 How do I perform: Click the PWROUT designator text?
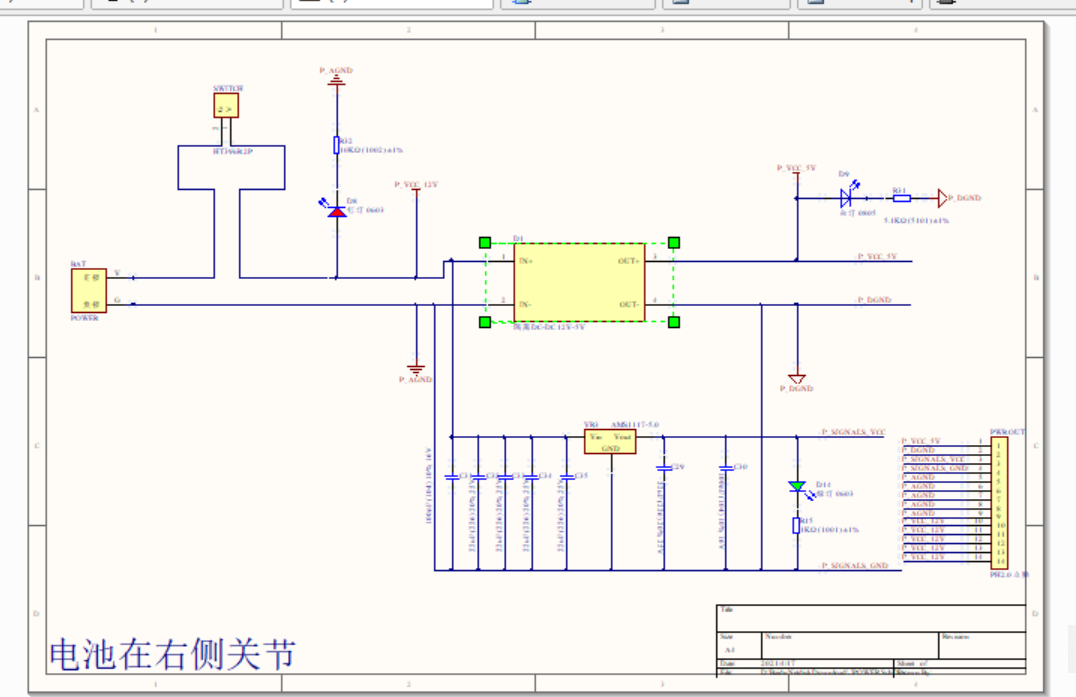pyautogui.click(x=1007, y=432)
